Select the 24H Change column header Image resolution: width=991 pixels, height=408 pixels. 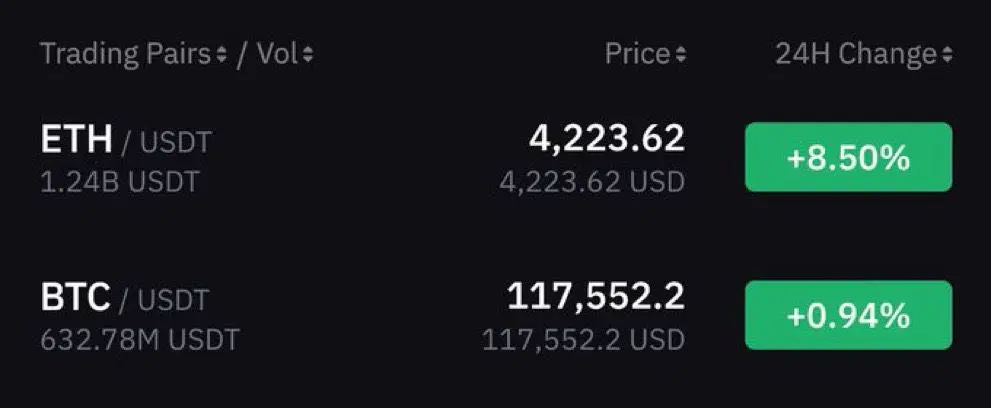(856, 54)
